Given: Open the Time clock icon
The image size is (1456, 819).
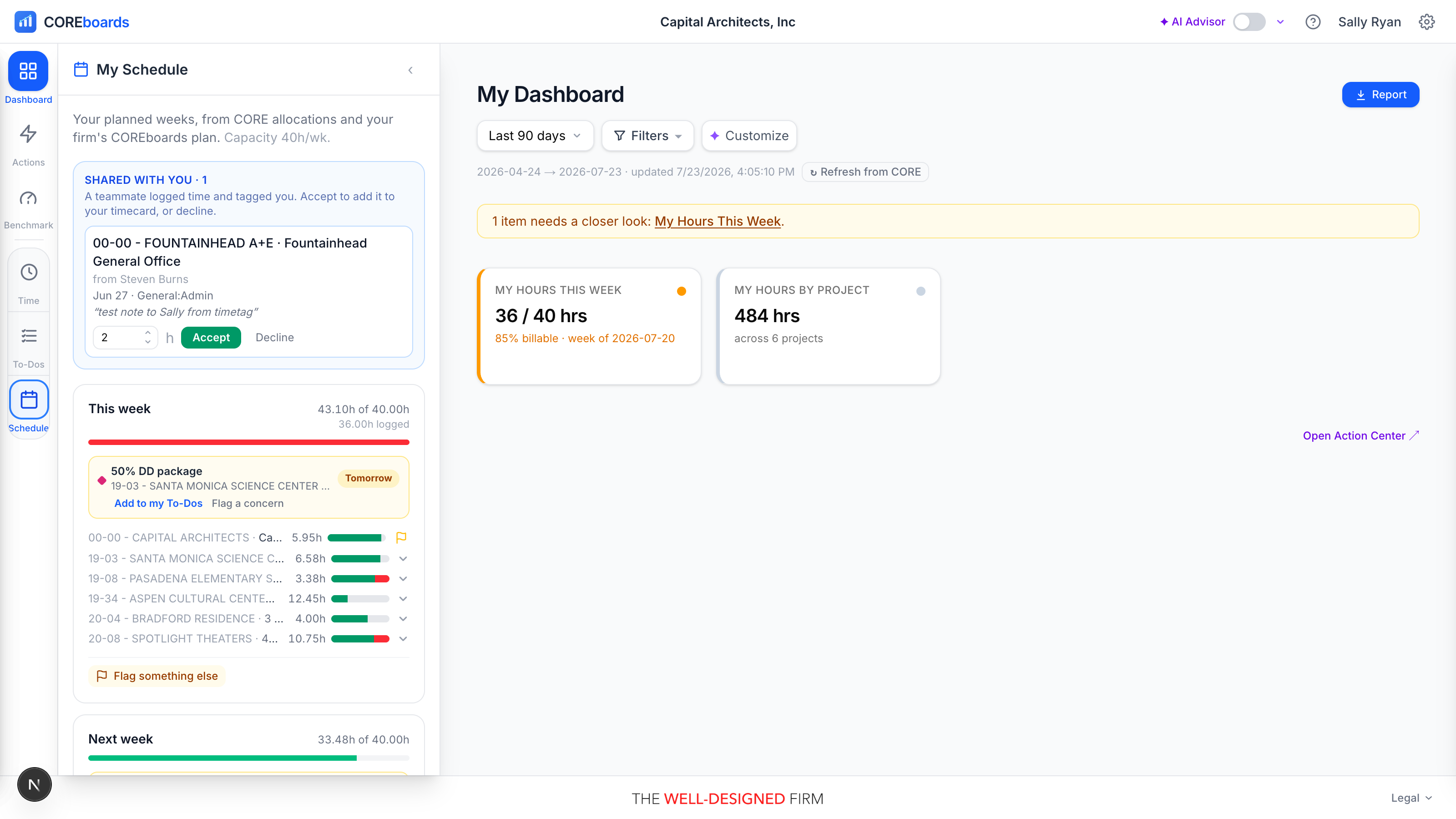Looking at the screenshot, I should click(29, 273).
